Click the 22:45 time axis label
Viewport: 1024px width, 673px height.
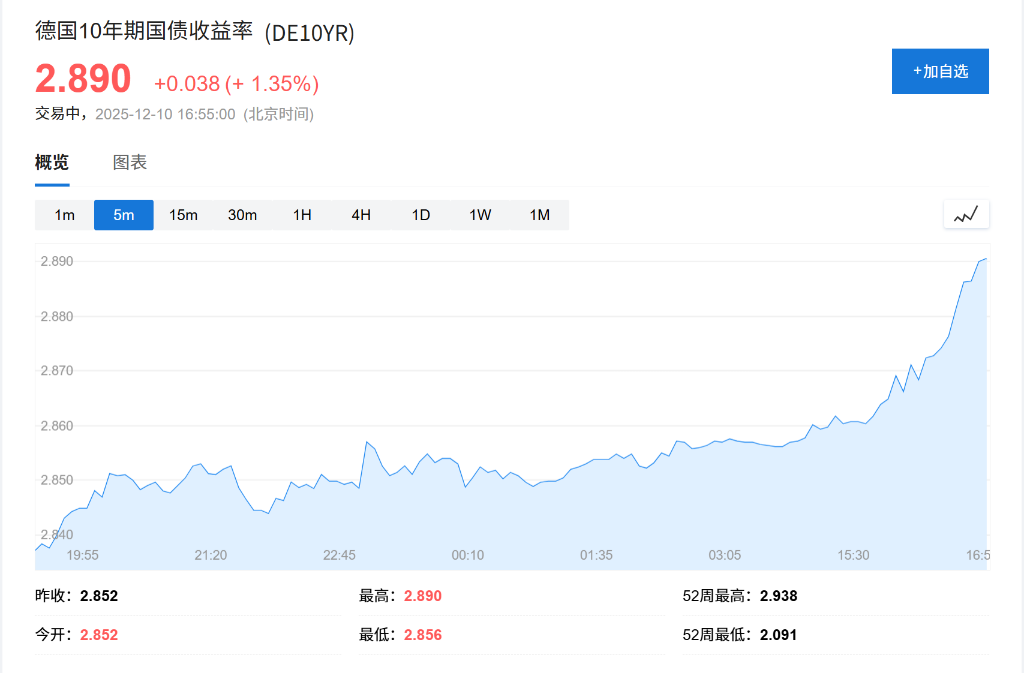click(339, 555)
